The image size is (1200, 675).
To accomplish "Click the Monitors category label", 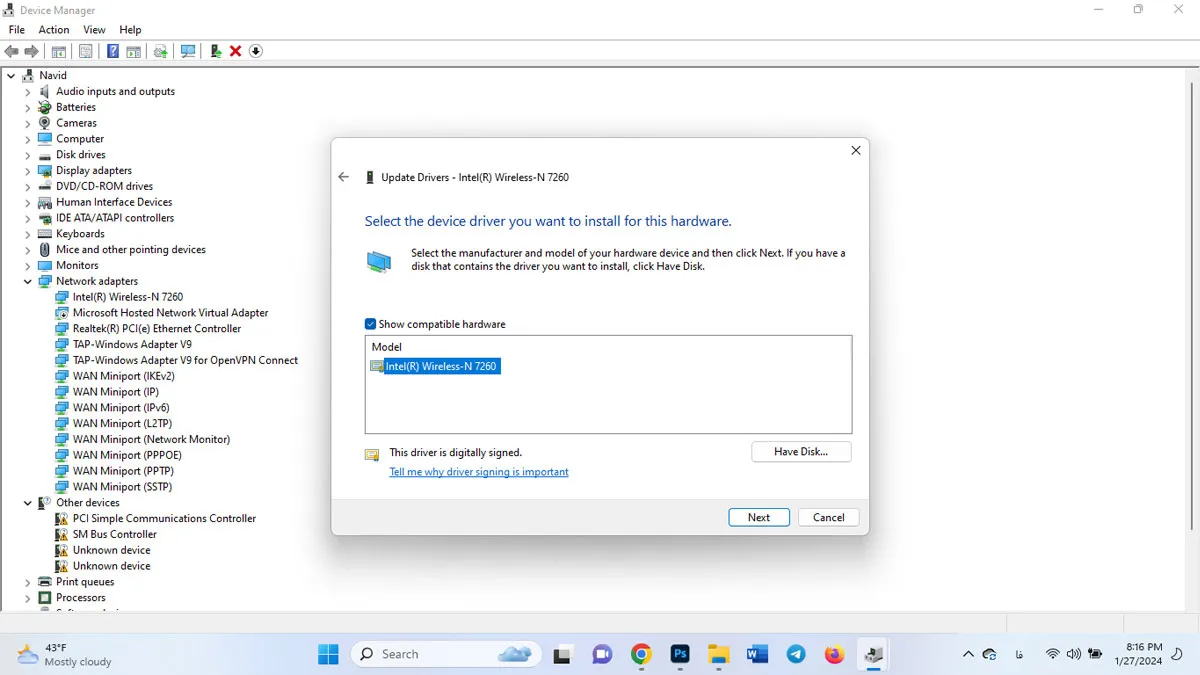I will (x=77, y=265).
